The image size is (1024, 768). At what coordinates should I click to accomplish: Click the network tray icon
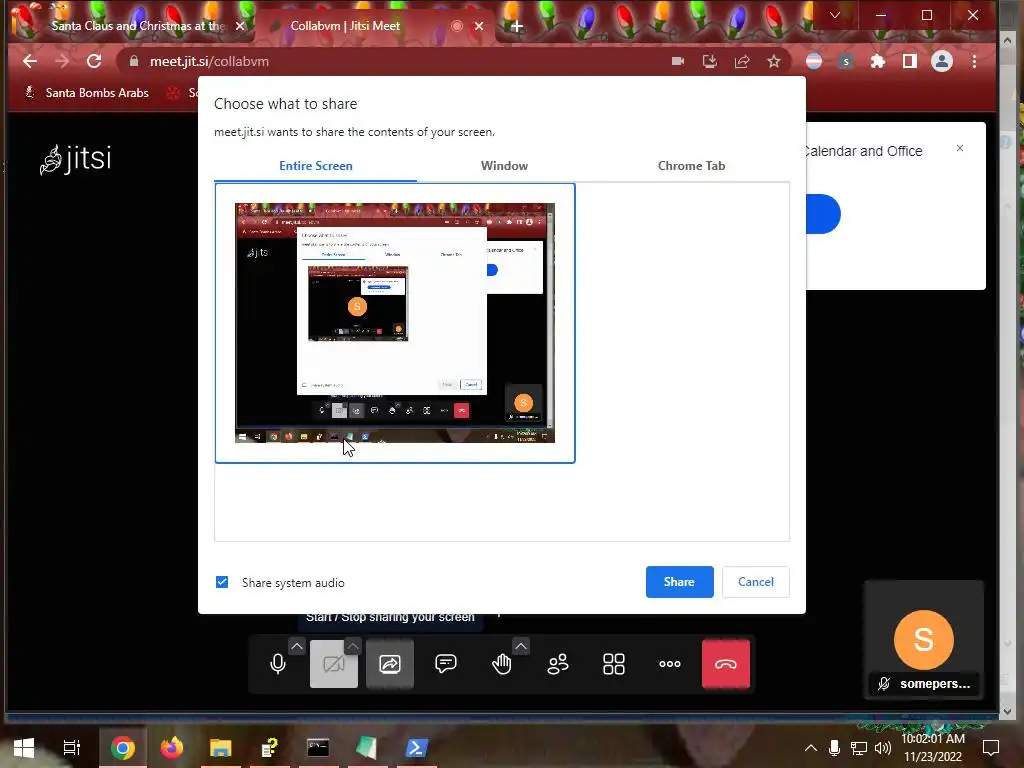point(859,748)
